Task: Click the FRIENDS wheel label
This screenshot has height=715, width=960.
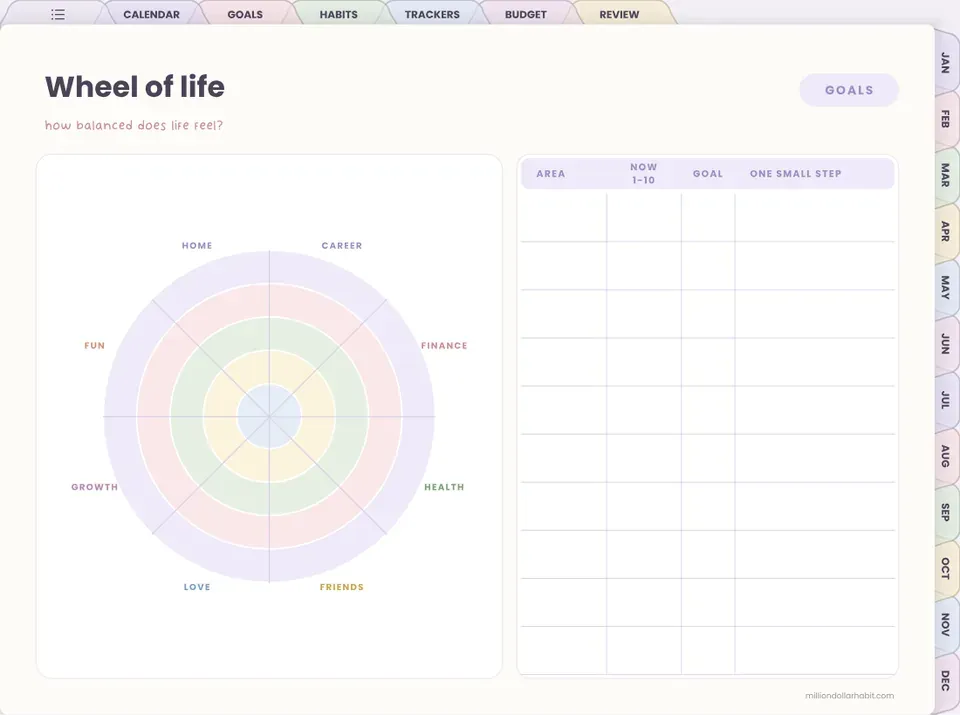Action: 342,587
